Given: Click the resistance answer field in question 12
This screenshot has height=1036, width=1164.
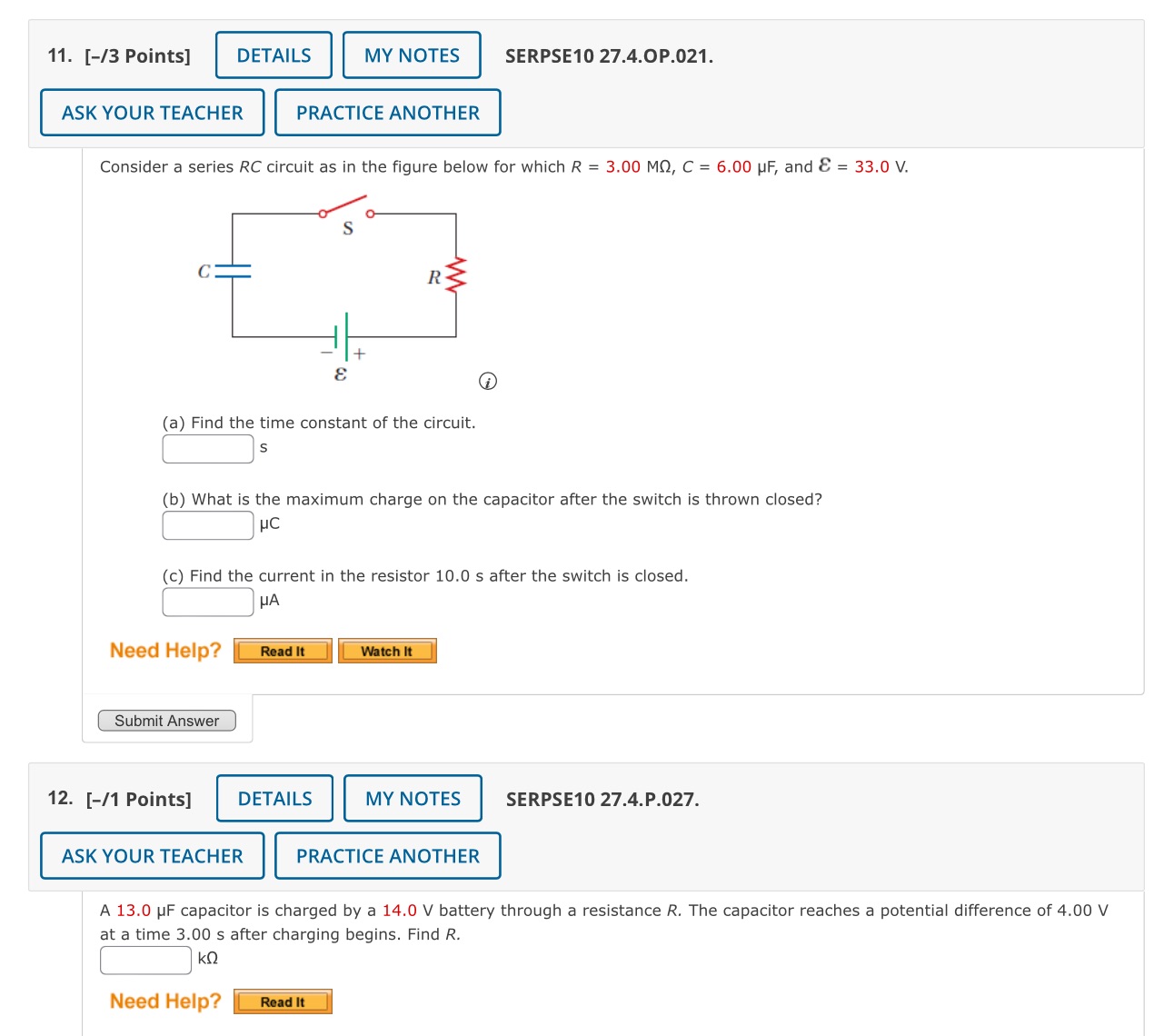Looking at the screenshot, I should click(144, 959).
